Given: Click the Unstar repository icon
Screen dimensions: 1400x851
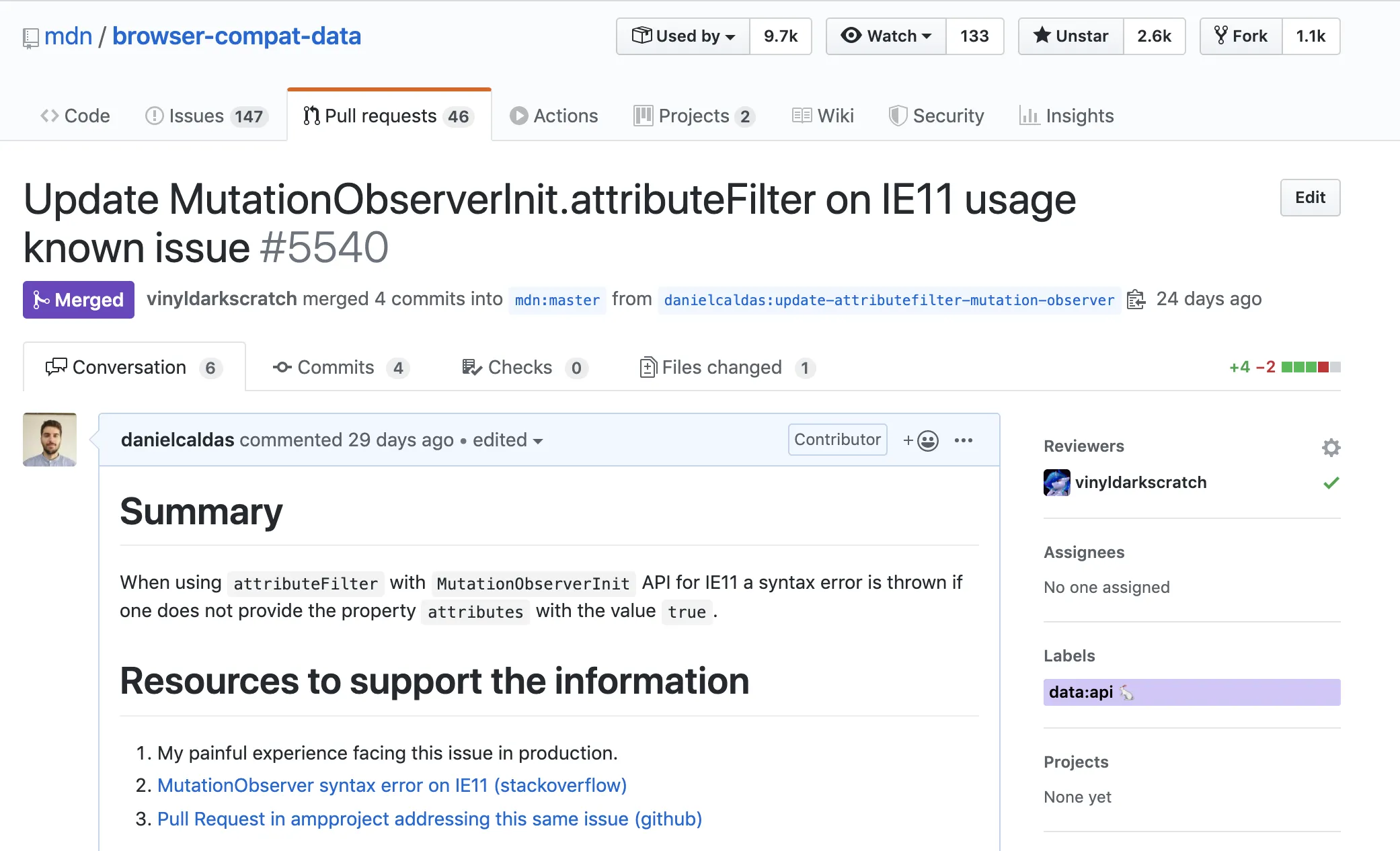Looking at the screenshot, I should coord(1040,36).
